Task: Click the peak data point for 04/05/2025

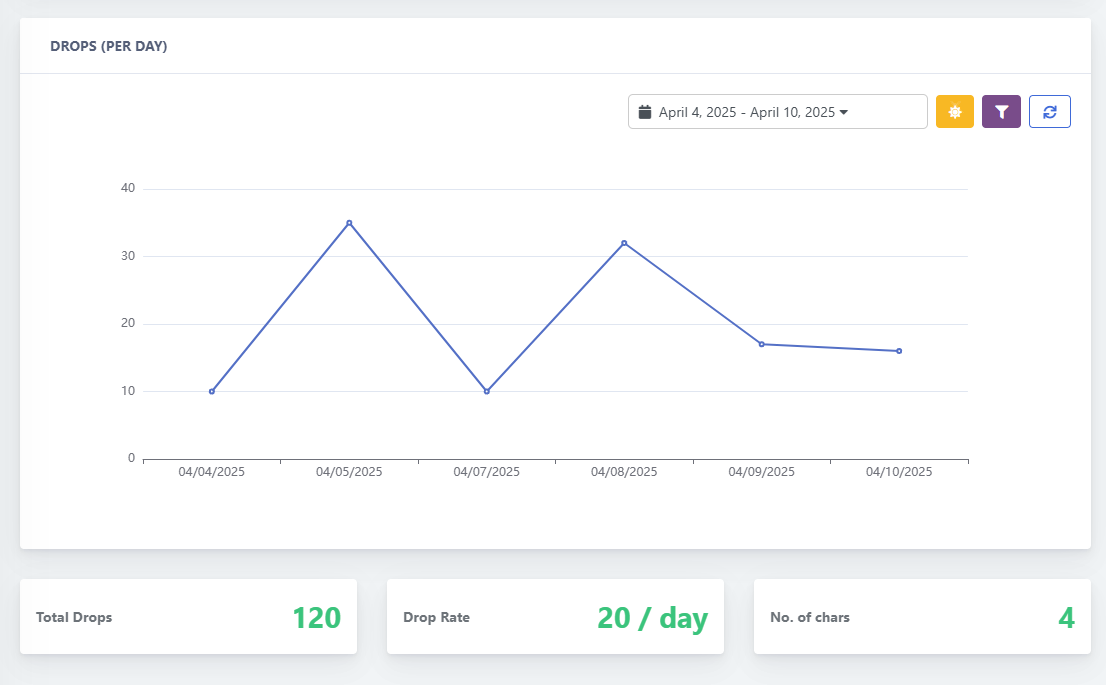Action: [x=349, y=223]
